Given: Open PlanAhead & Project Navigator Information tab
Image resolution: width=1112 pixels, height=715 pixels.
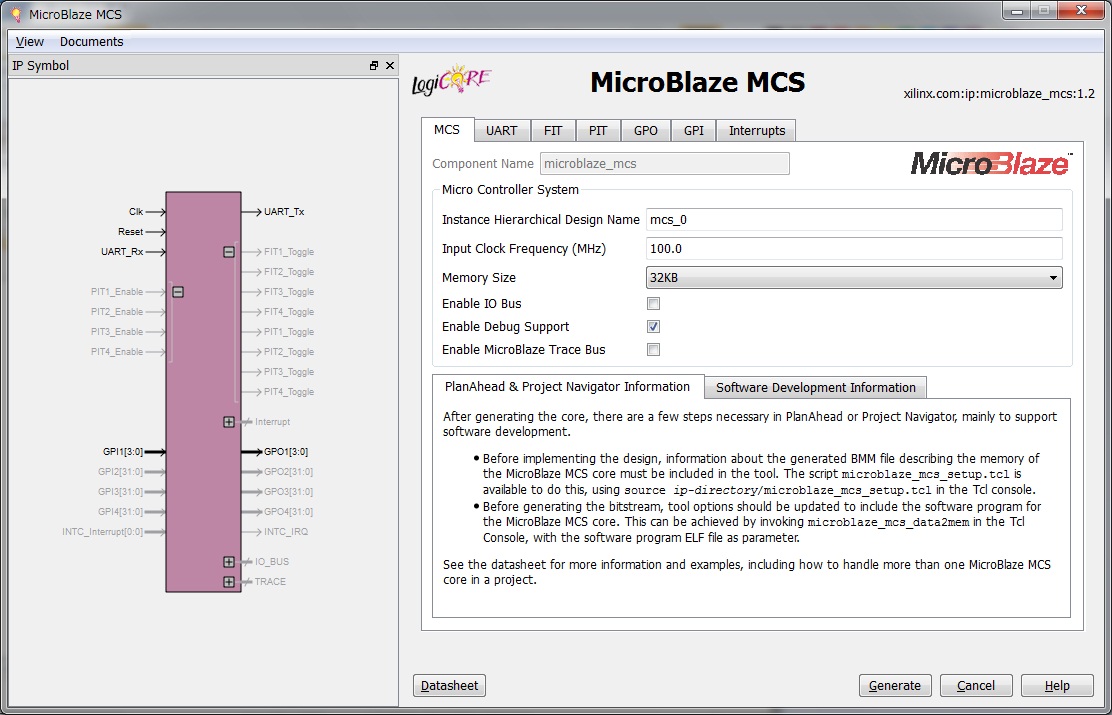Looking at the screenshot, I should click(x=567, y=387).
